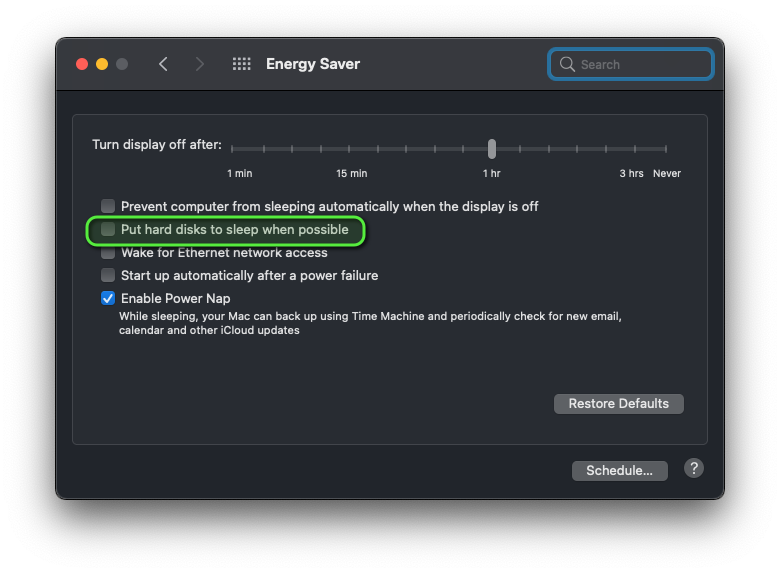Check Start up automatically after power failure
Image resolution: width=780 pixels, height=573 pixels.
[x=108, y=275]
